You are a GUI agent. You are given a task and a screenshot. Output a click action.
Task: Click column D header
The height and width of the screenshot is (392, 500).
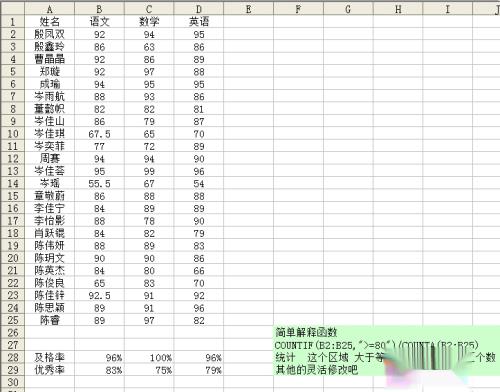click(x=199, y=9)
